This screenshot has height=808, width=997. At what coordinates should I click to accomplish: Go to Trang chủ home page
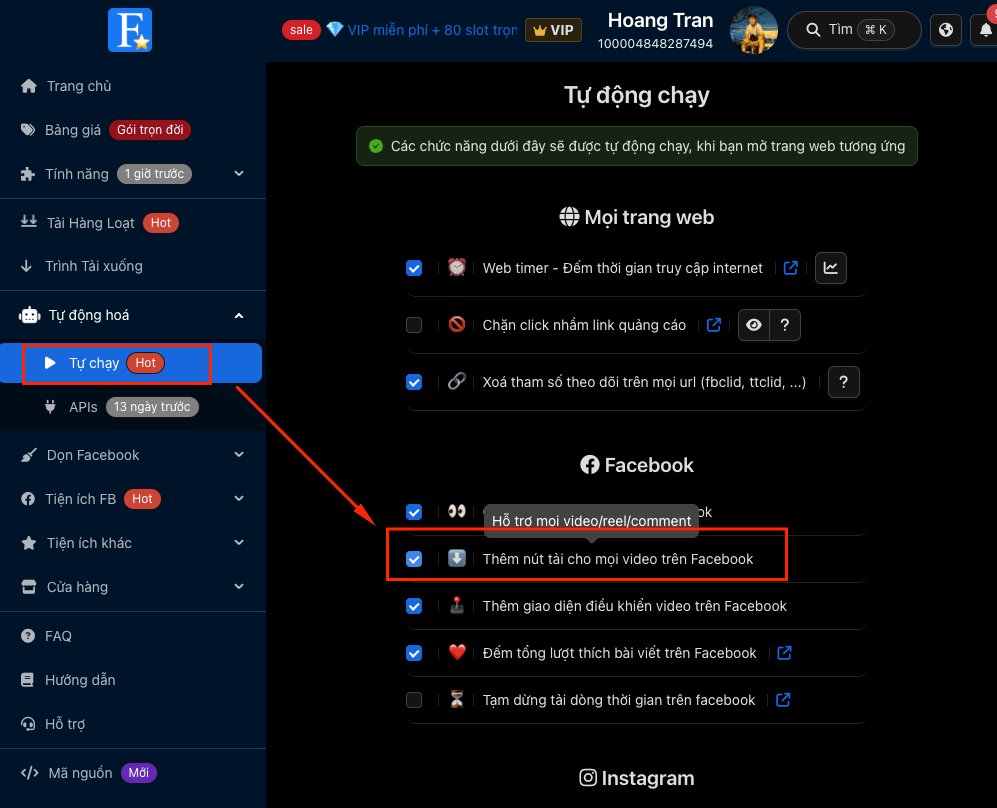coord(132,86)
